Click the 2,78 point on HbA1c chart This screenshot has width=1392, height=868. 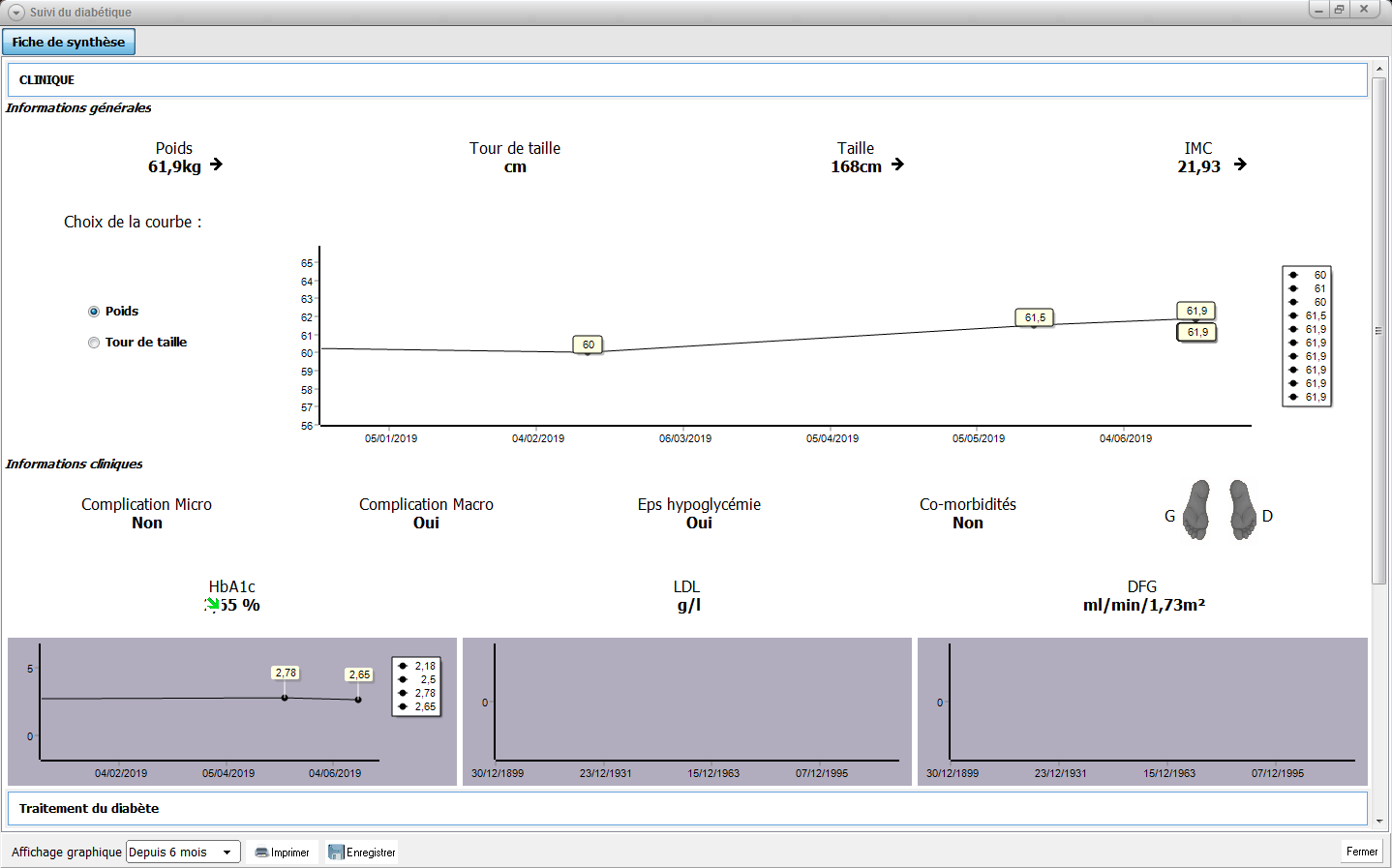coord(285,698)
